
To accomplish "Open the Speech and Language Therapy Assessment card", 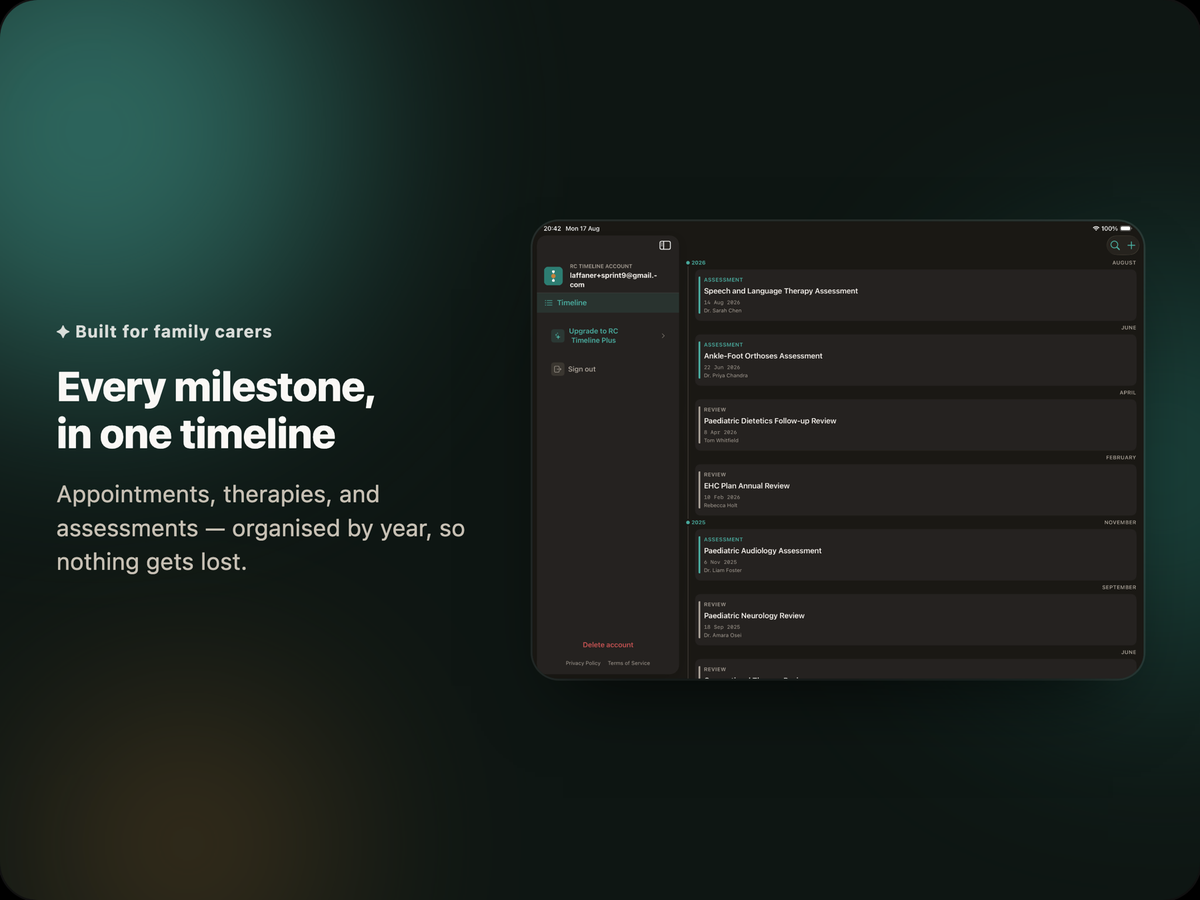I will pyautogui.click(x=916, y=295).
